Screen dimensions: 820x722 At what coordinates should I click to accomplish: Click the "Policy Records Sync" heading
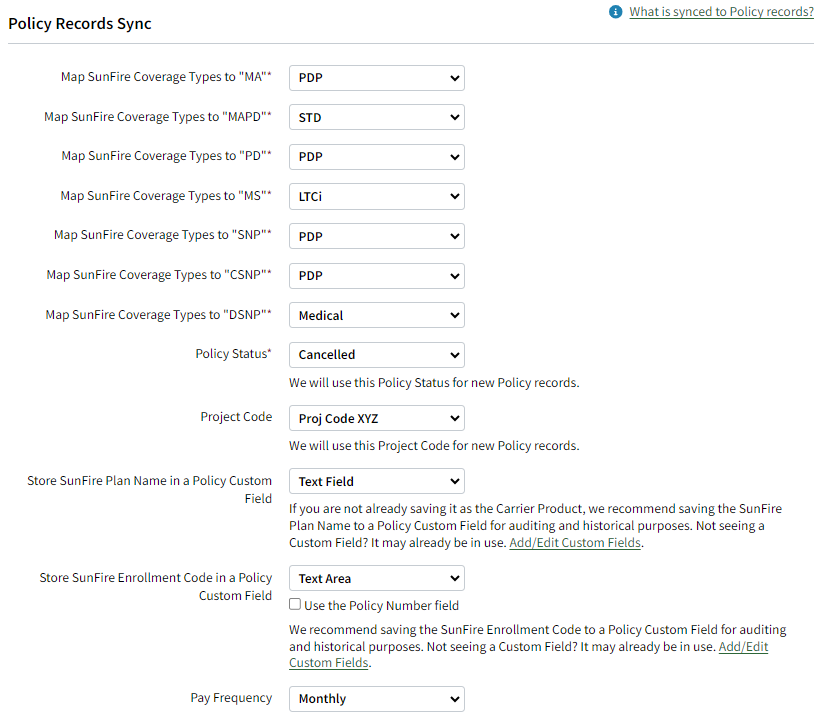[80, 24]
